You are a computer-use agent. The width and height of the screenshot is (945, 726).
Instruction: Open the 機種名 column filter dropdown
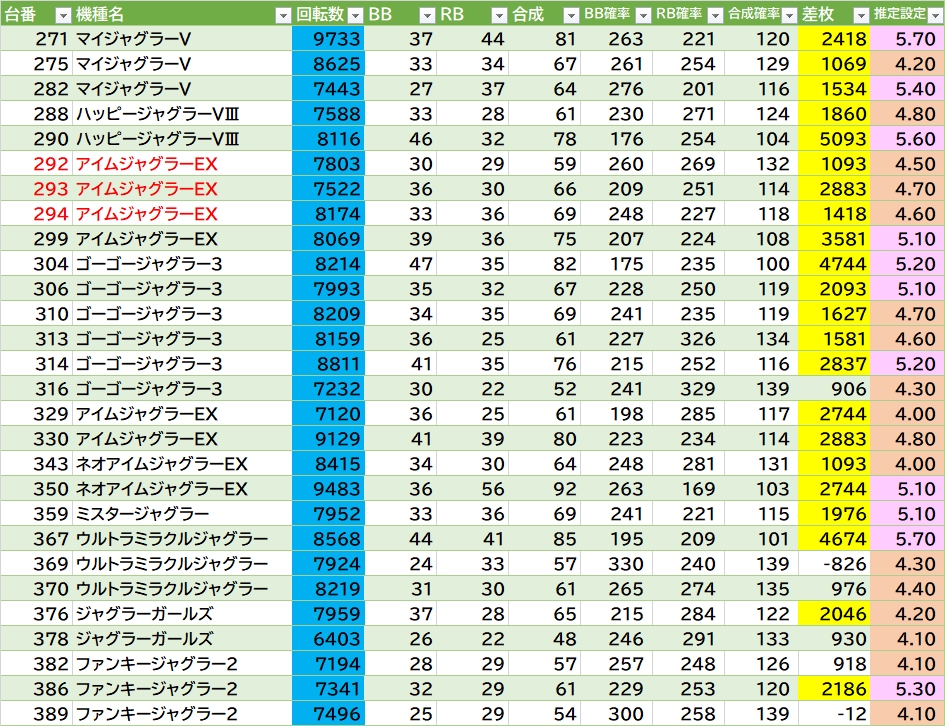tap(283, 15)
